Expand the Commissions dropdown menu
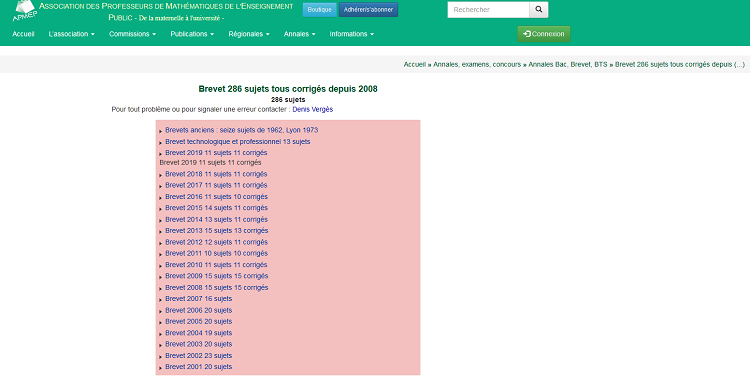 click(x=132, y=34)
